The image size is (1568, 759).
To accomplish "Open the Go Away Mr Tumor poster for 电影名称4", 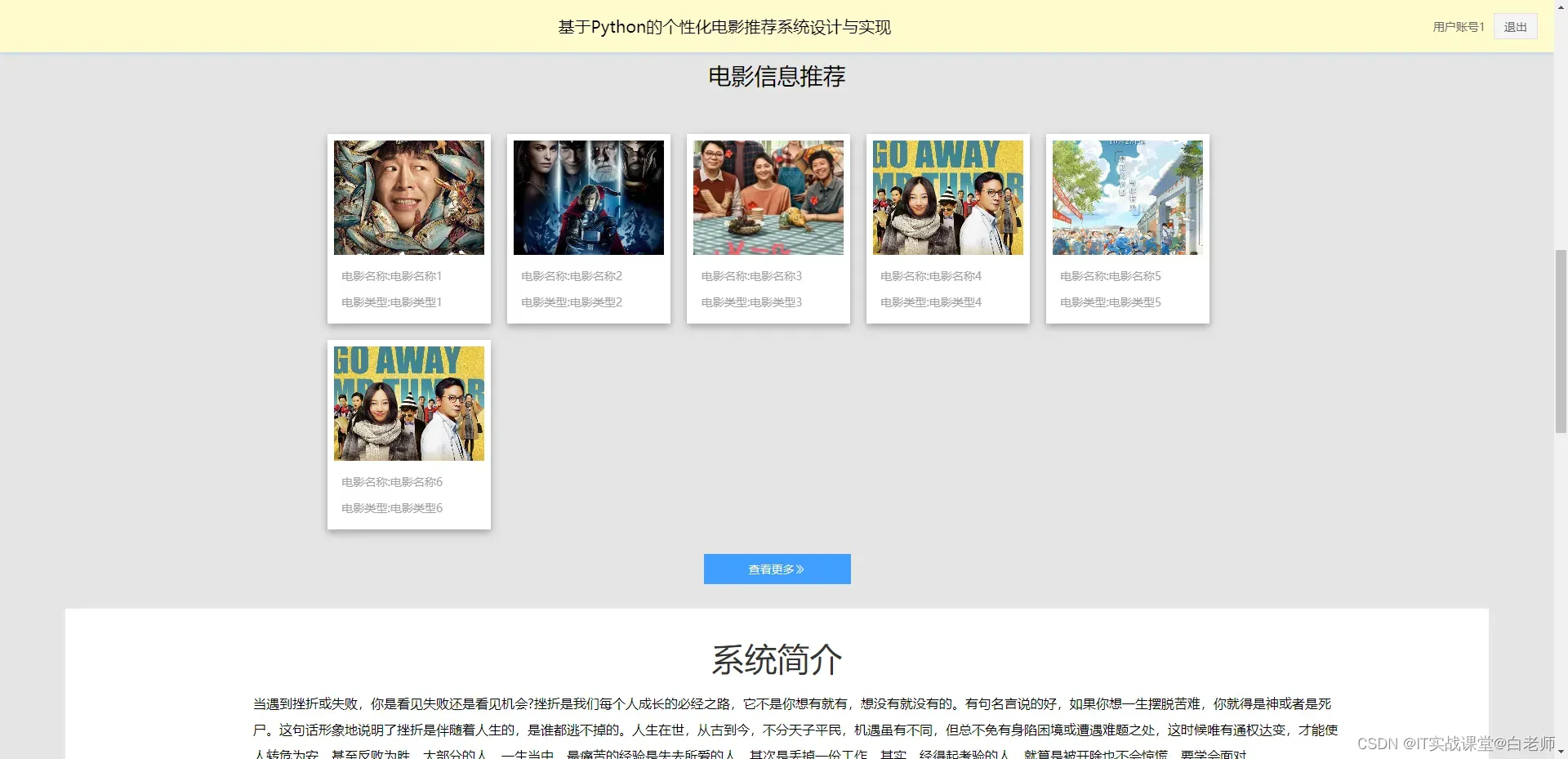I will click(948, 197).
